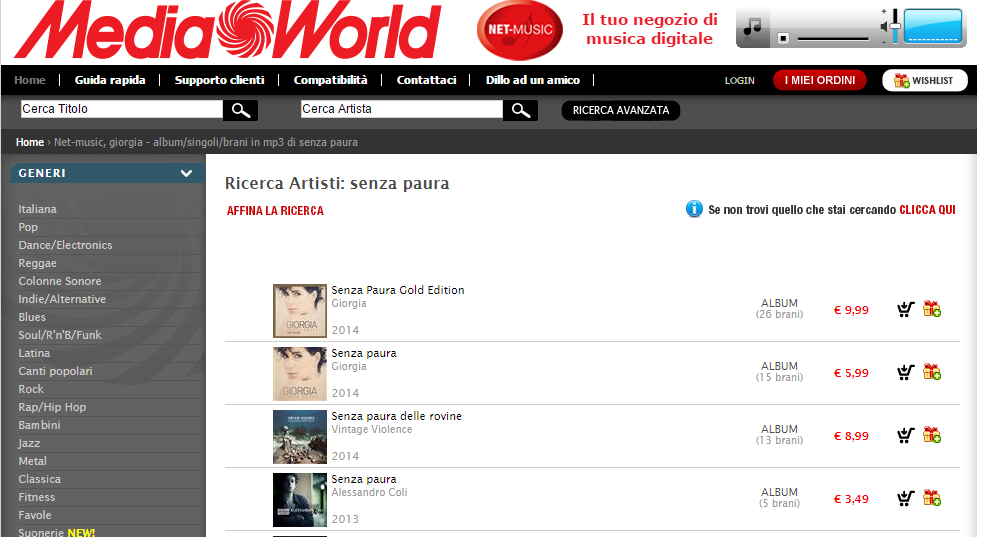
Task: Add Alessandro Coli's Senza paura to wishlist
Action: click(932, 498)
